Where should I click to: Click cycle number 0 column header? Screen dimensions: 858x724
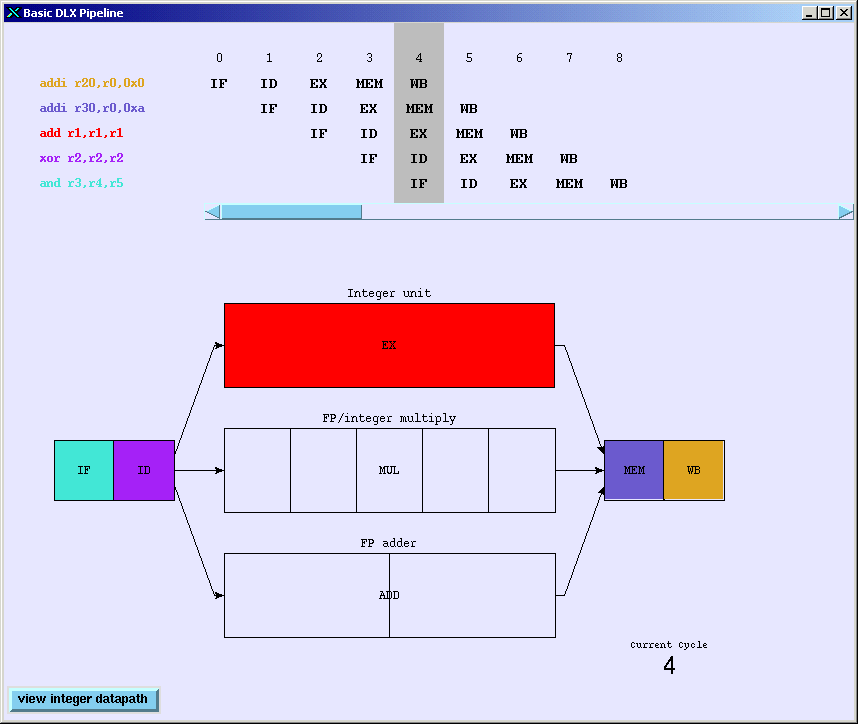[x=219, y=58]
